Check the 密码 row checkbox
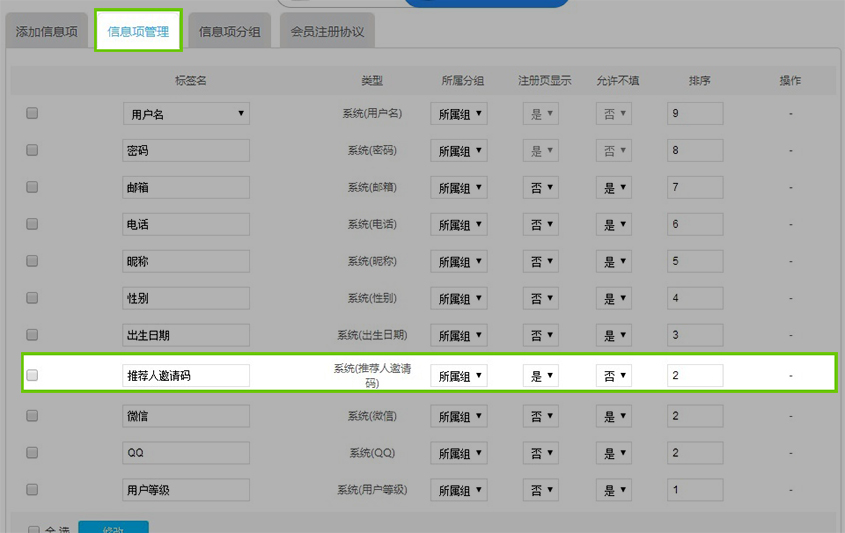 tap(32, 150)
